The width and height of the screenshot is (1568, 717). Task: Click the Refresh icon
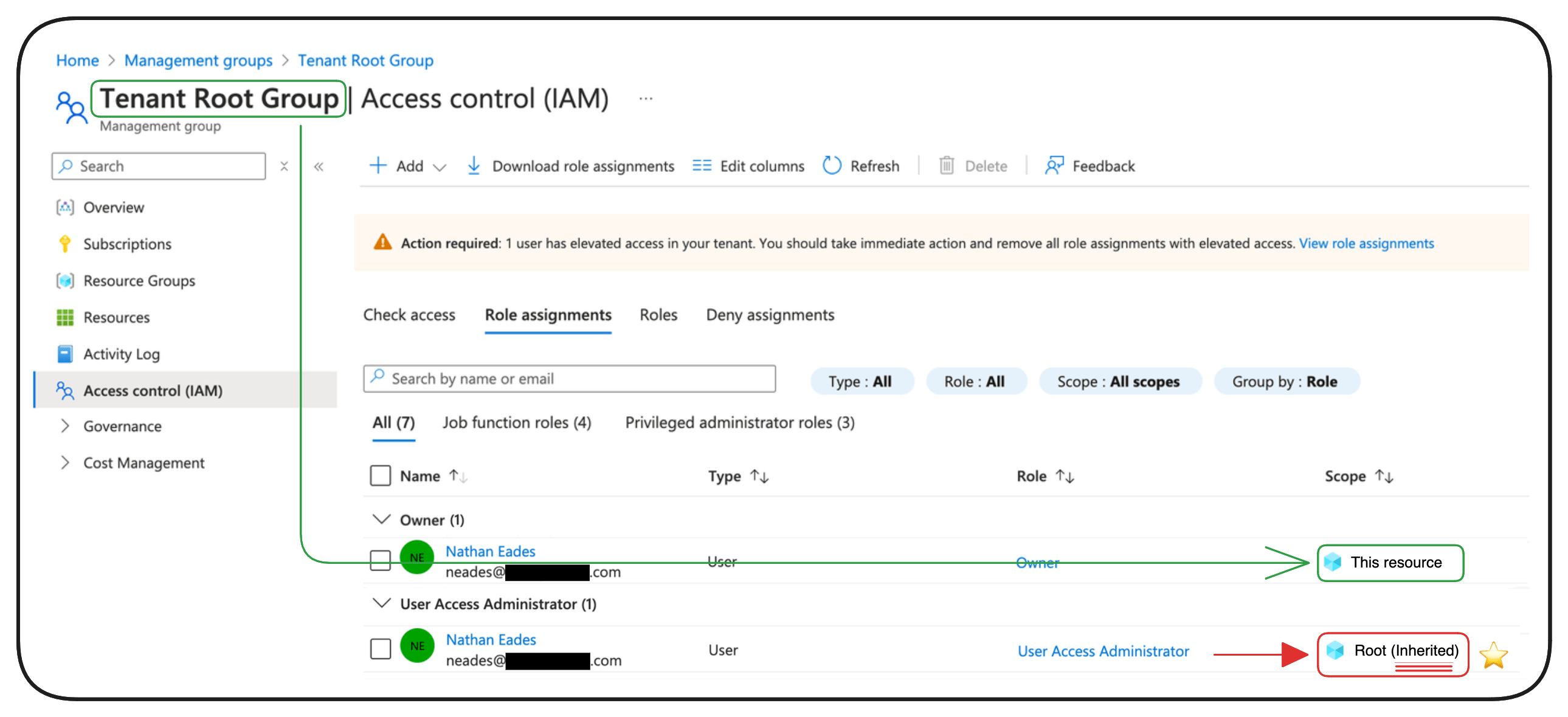click(832, 165)
